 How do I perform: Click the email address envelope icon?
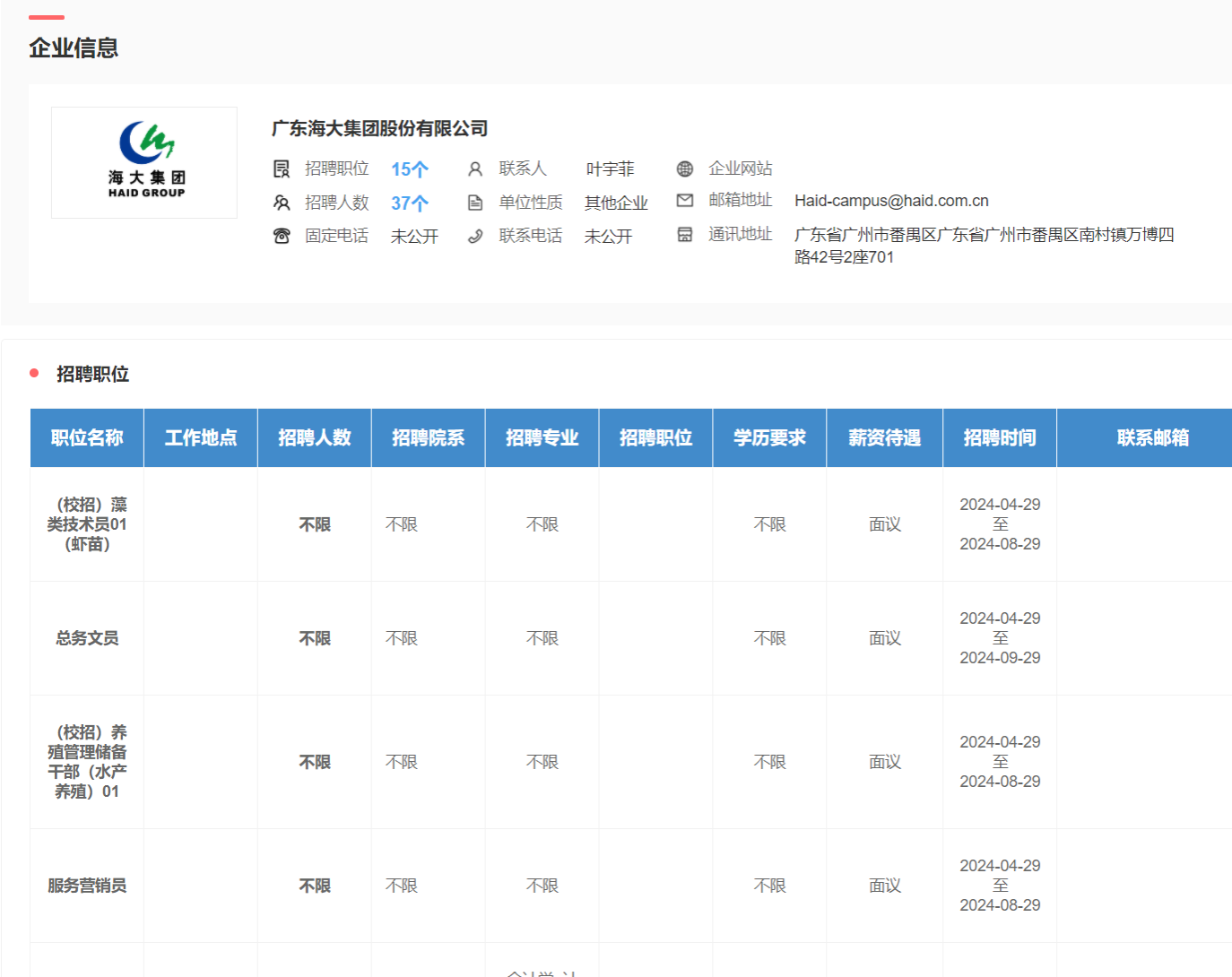[x=685, y=201]
